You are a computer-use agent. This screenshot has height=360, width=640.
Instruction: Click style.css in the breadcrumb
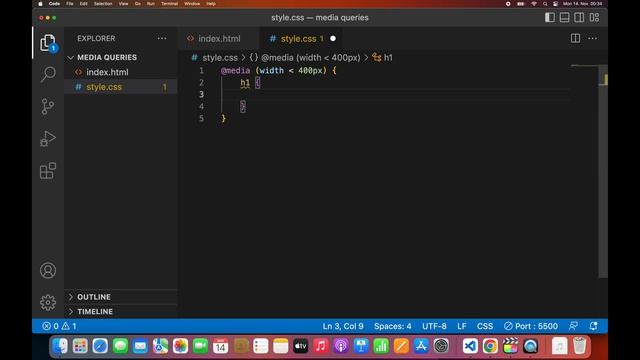pyautogui.click(x=220, y=58)
